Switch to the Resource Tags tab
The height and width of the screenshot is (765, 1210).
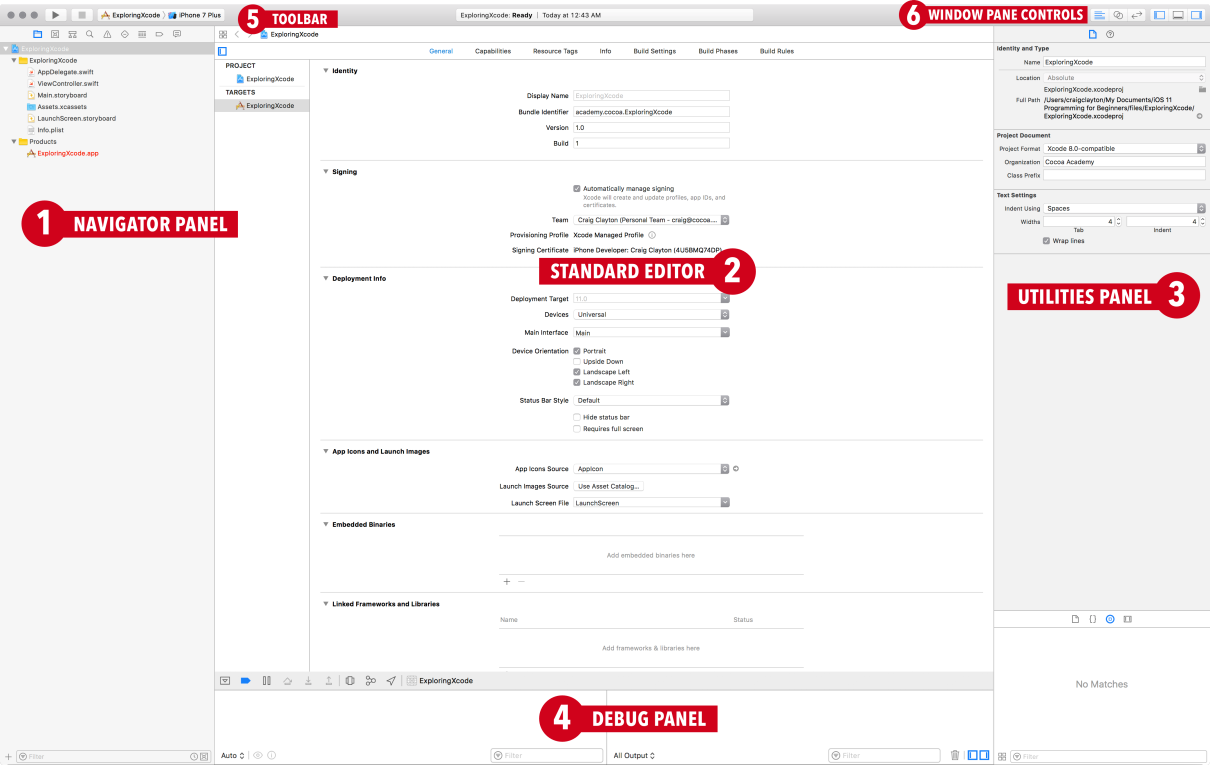pos(555,51)
